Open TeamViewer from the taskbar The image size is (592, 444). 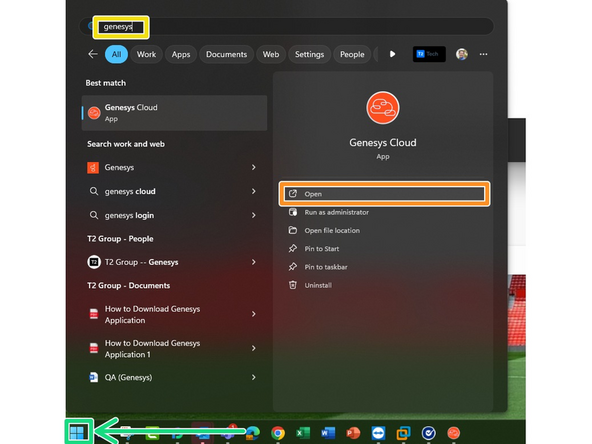coord(378,433)
